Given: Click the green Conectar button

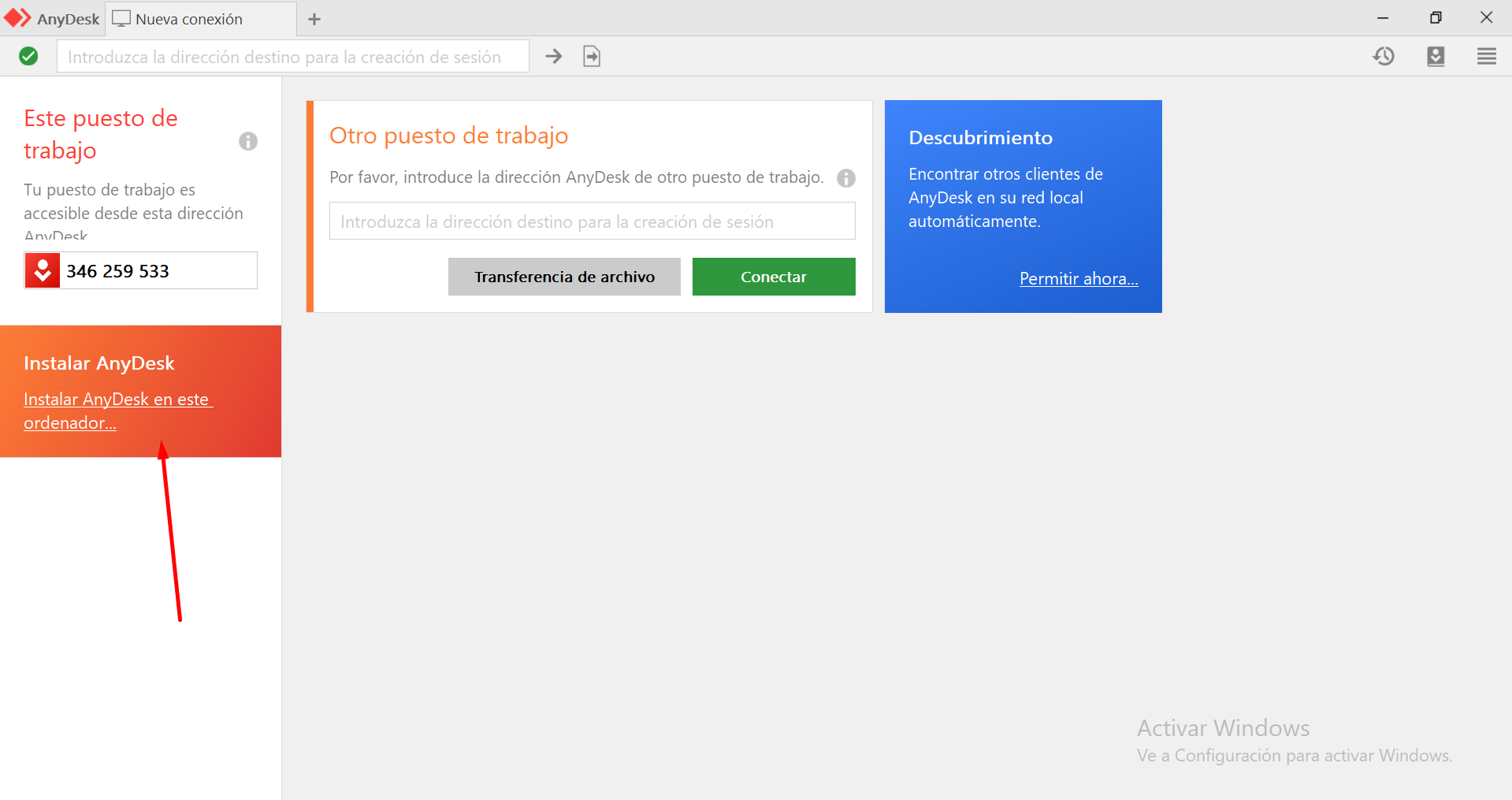Looking at the screenshot, I should pos(774,277).
